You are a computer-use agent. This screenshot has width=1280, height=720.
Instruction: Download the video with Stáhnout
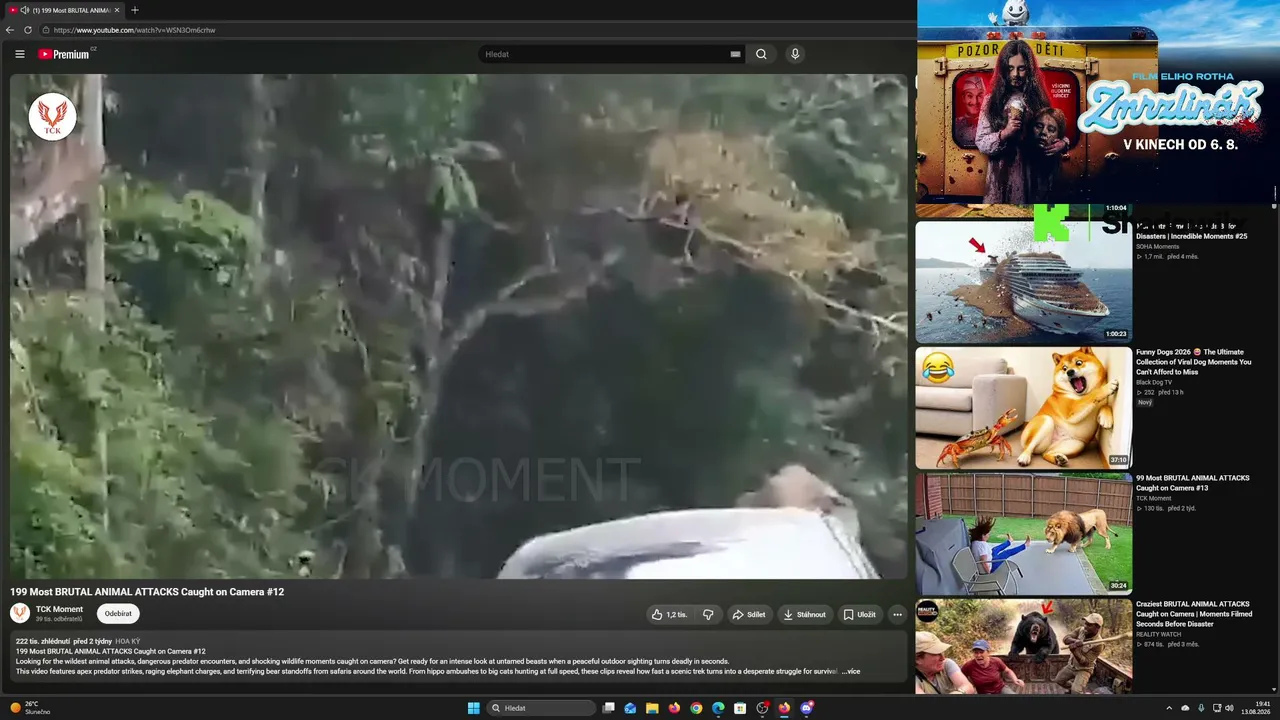tap(805, 615)
